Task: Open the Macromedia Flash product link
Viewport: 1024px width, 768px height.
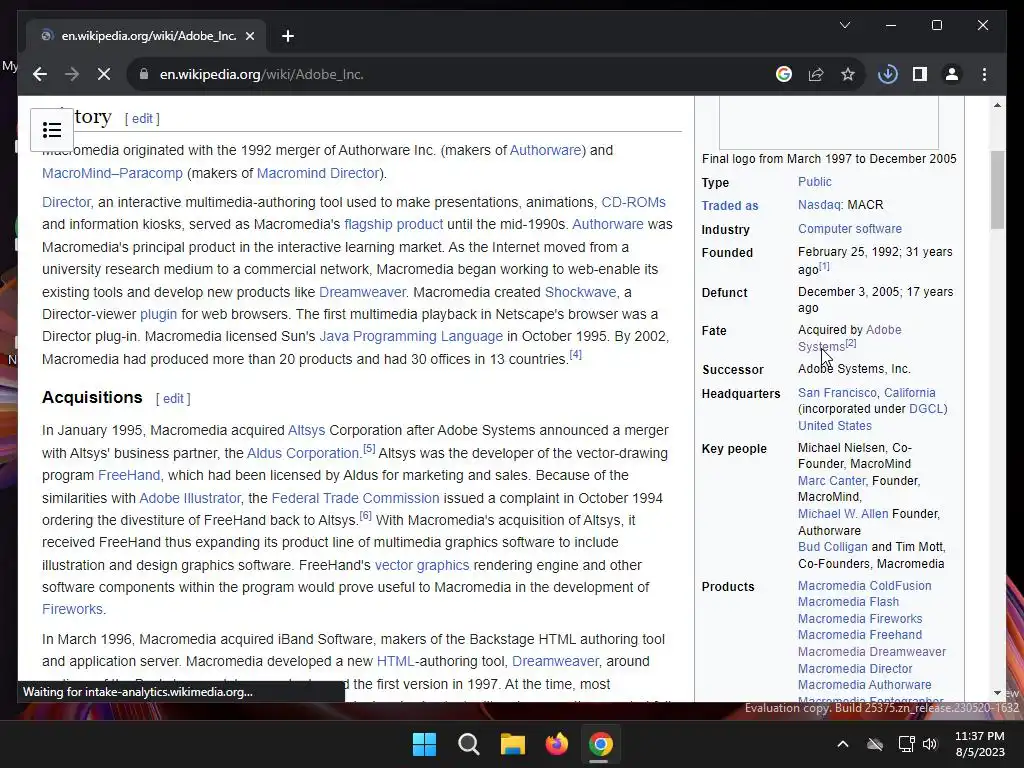Action: 848,602
